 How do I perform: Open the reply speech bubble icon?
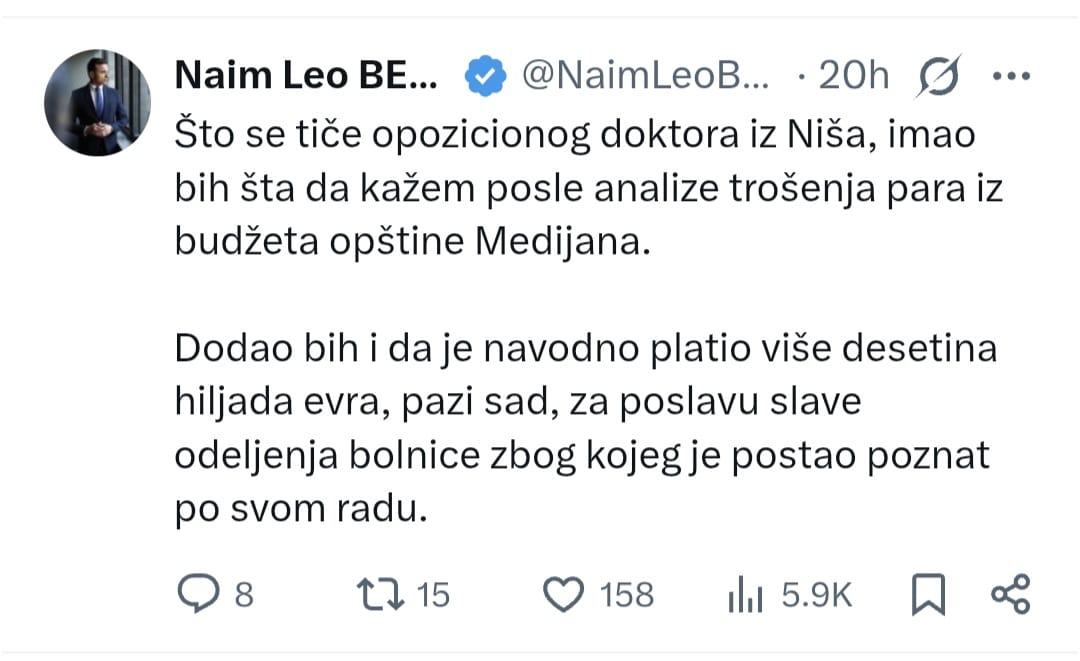[198, 594]
